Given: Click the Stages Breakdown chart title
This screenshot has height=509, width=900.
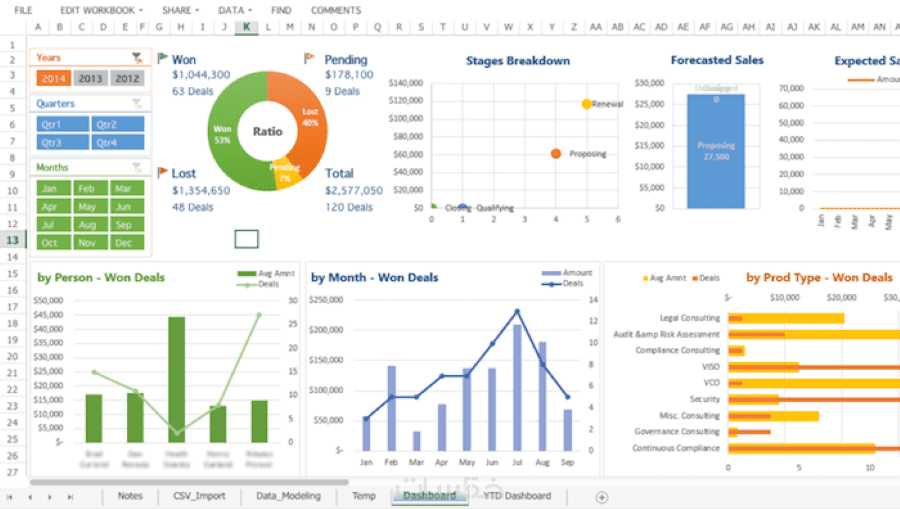Looking at the screenshot, I should tap(518, 61).
